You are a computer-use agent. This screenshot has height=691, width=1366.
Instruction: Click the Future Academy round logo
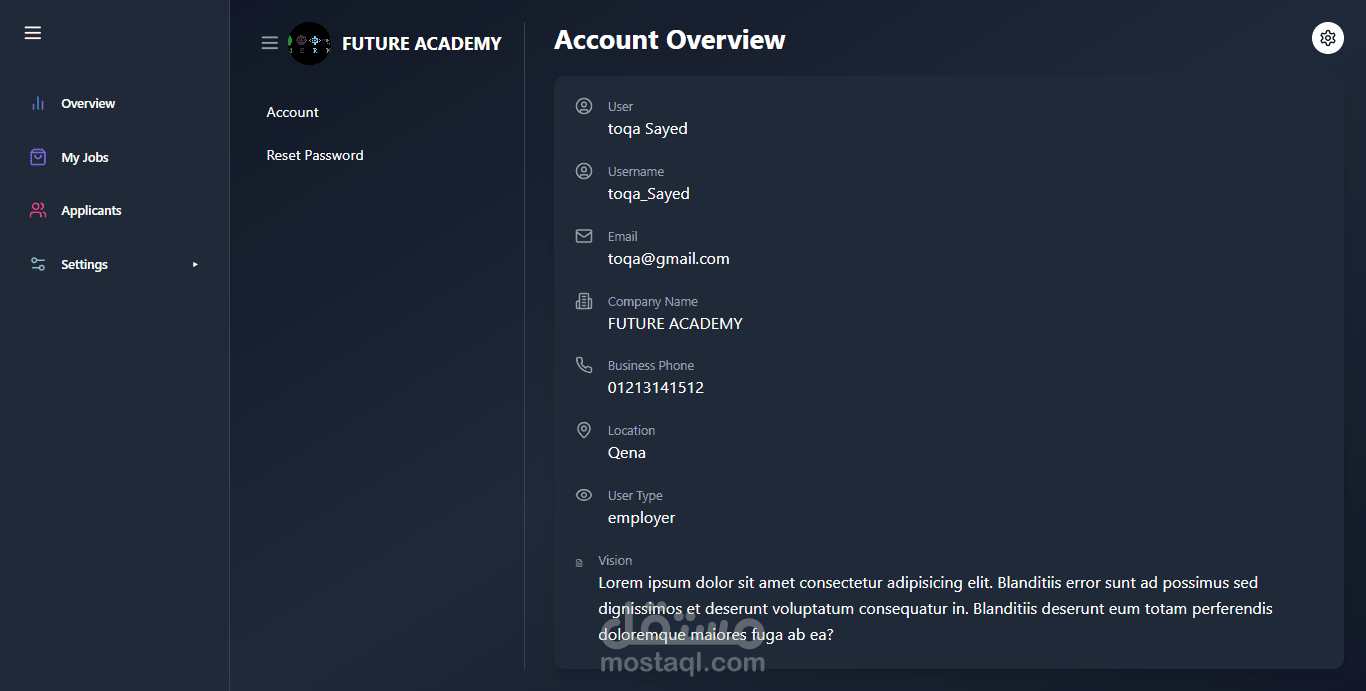(x=310, y=43)
